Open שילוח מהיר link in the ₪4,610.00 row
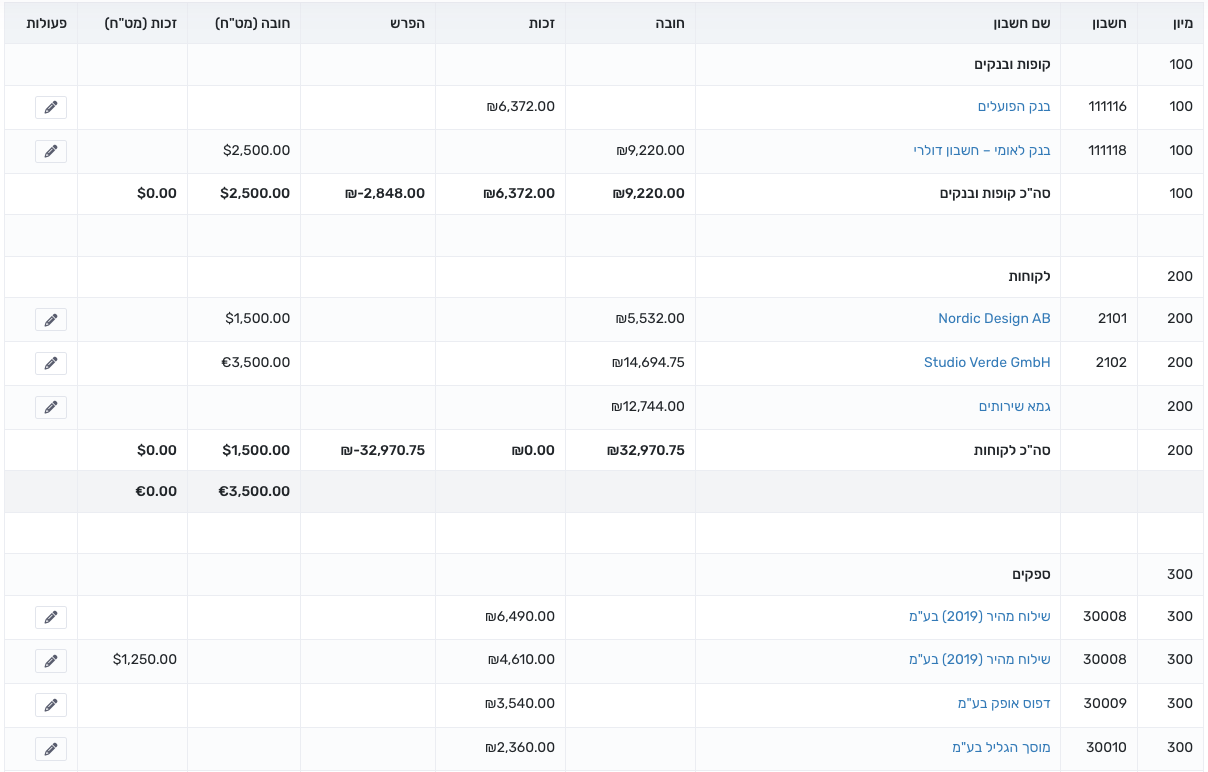Image resolution: width=1208 pixels, height=772 pixels. tap(980, 660)
